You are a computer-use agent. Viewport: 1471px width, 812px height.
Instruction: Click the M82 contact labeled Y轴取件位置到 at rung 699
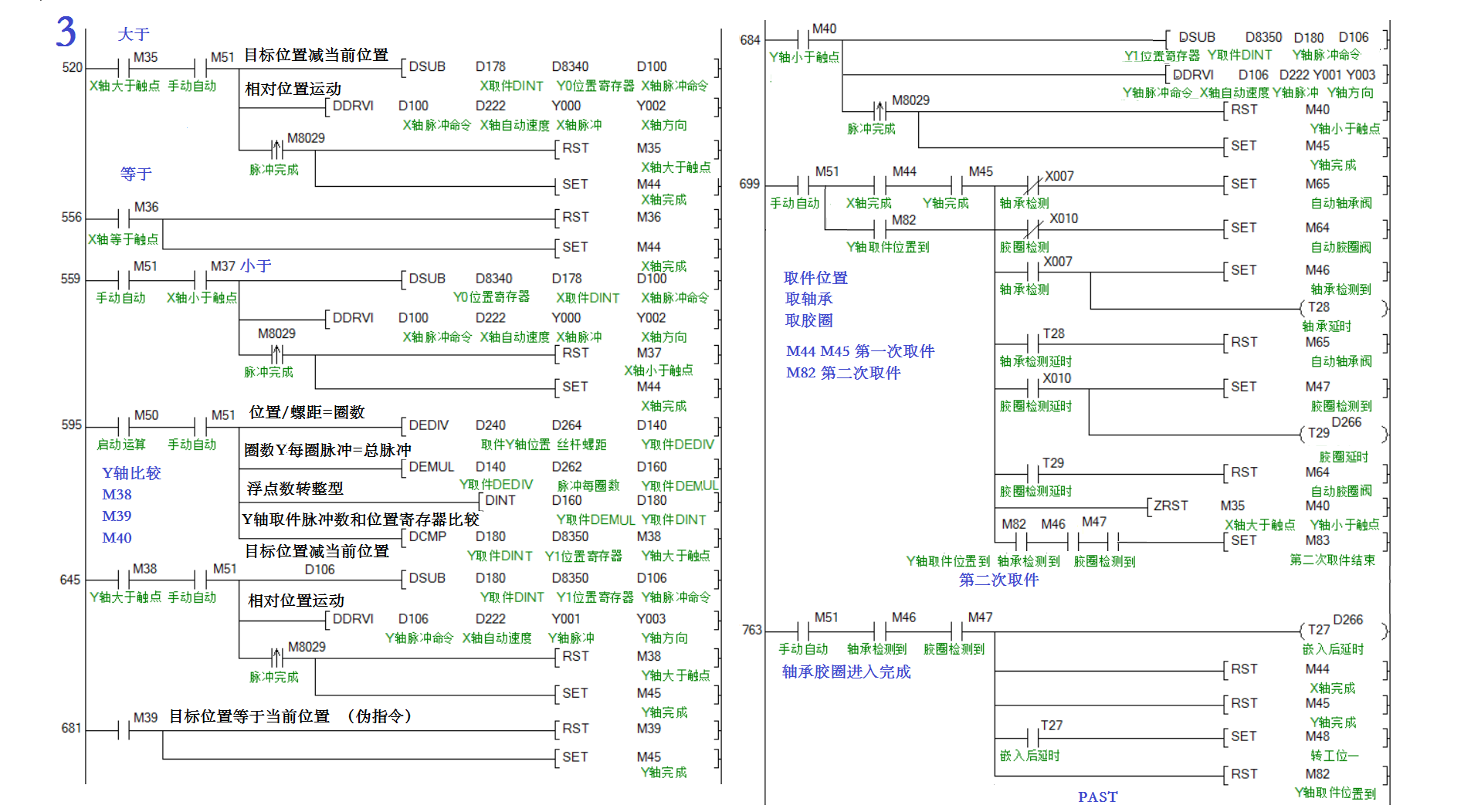tap(880, 229)
